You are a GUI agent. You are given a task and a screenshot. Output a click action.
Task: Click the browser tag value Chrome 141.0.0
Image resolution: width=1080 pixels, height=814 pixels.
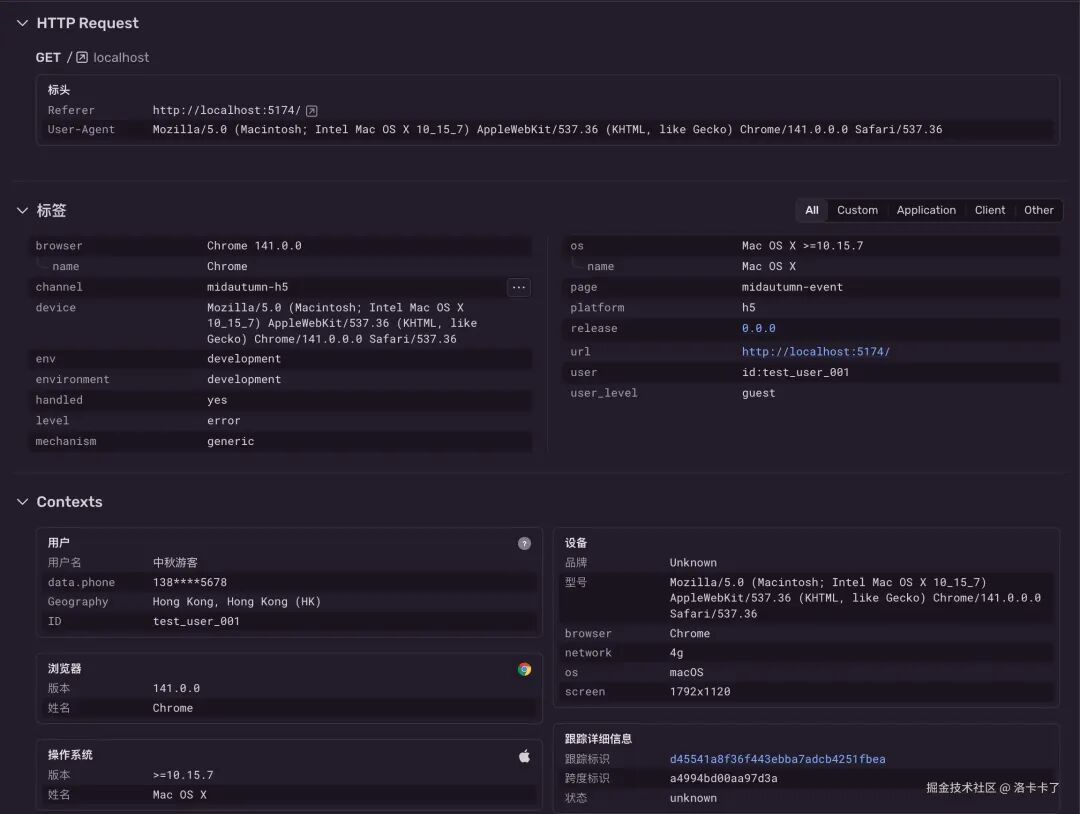pyautogui.click(x=254, y=246)
